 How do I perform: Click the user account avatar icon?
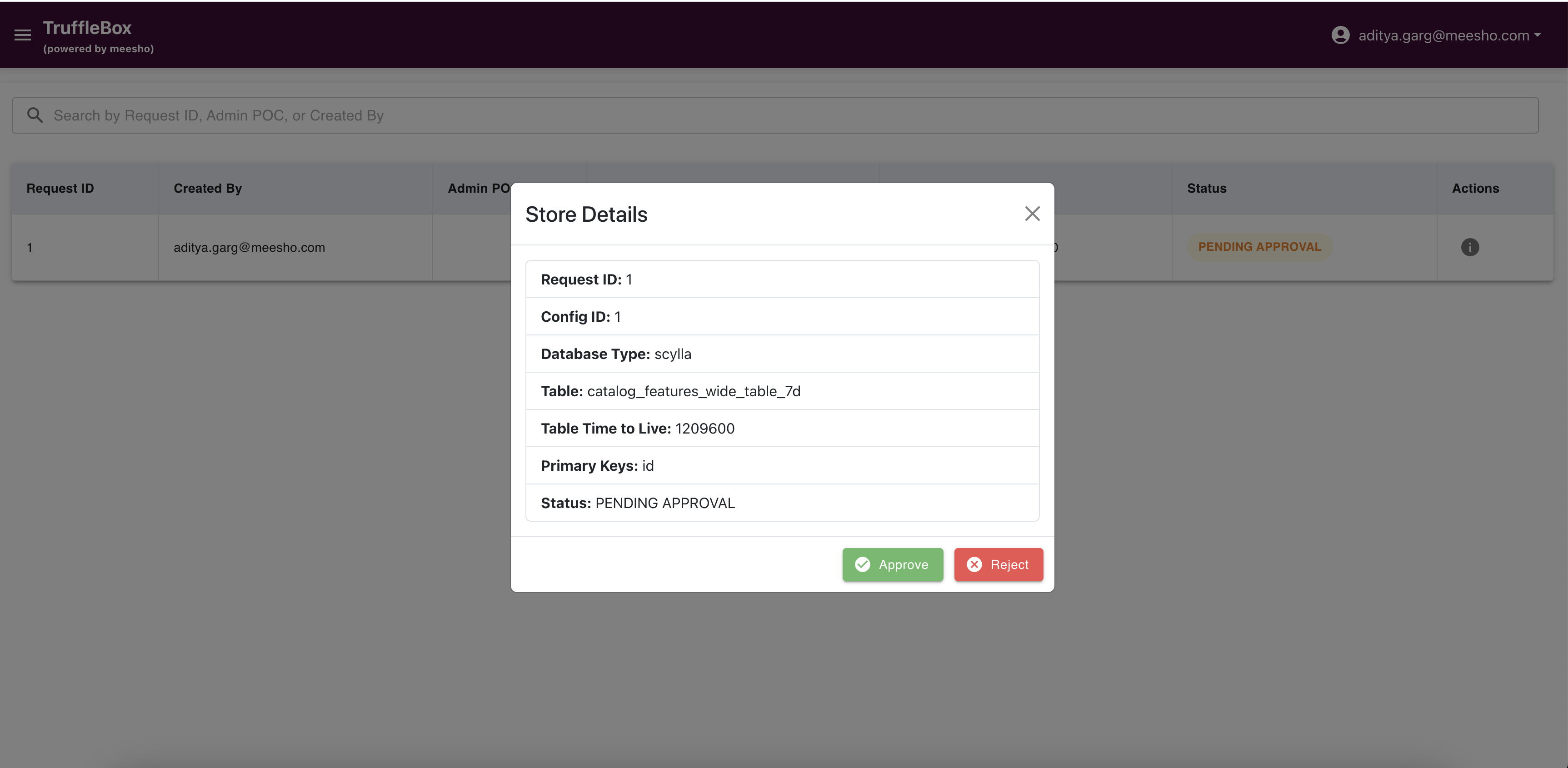point(1340,35)
